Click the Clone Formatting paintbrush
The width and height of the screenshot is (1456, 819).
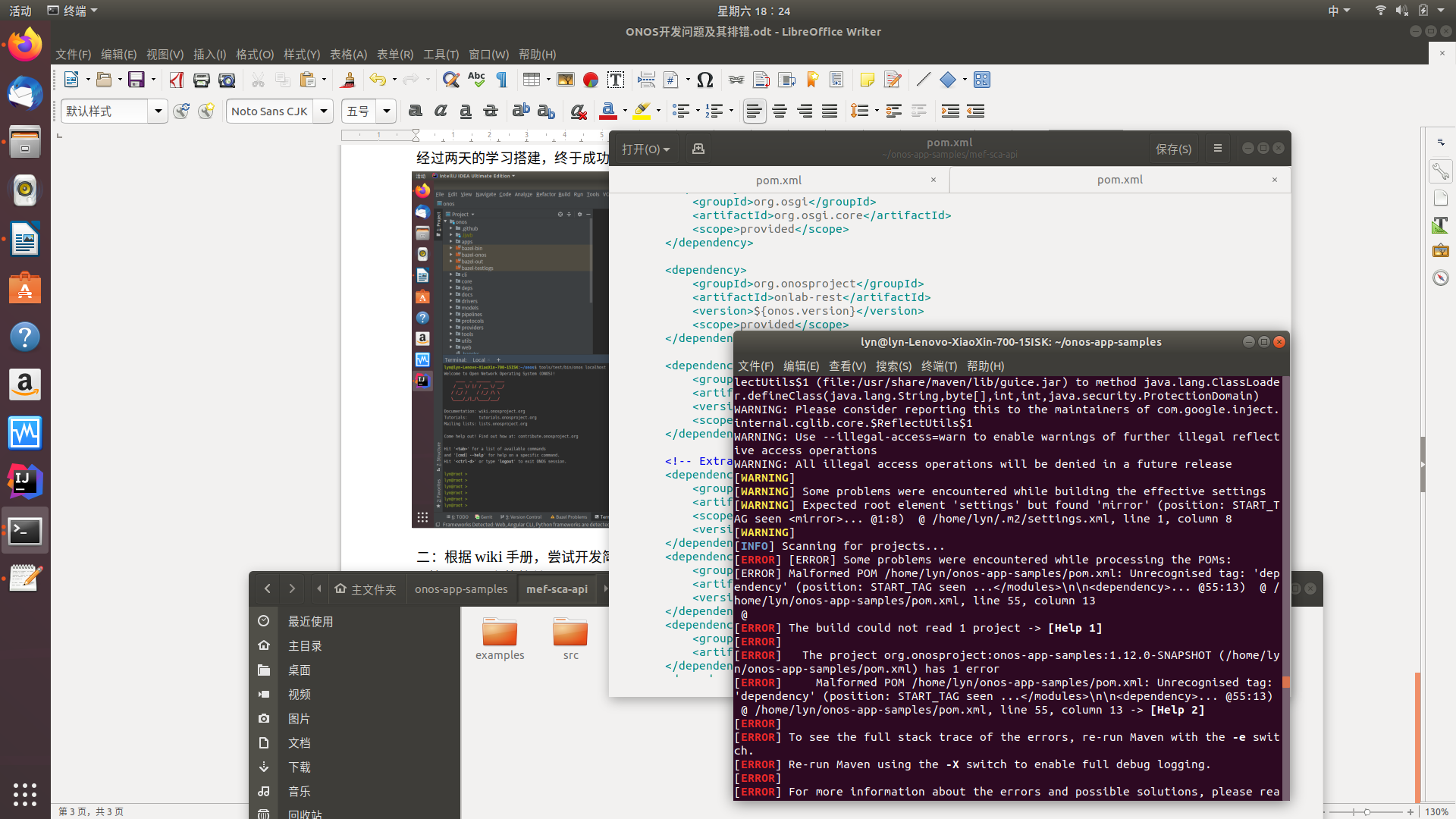pos(348,80)
